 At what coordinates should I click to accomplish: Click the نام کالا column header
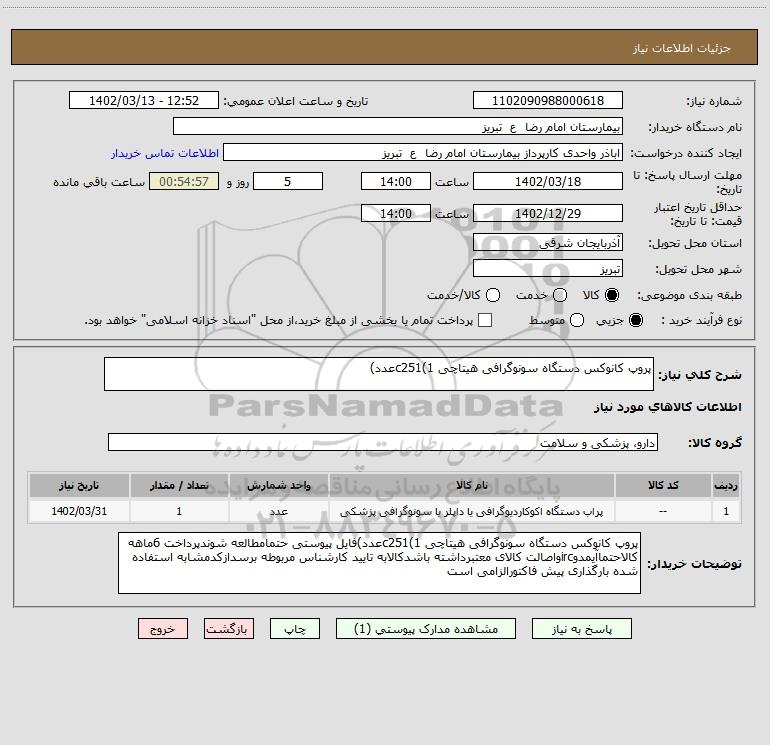pos(471,486)
